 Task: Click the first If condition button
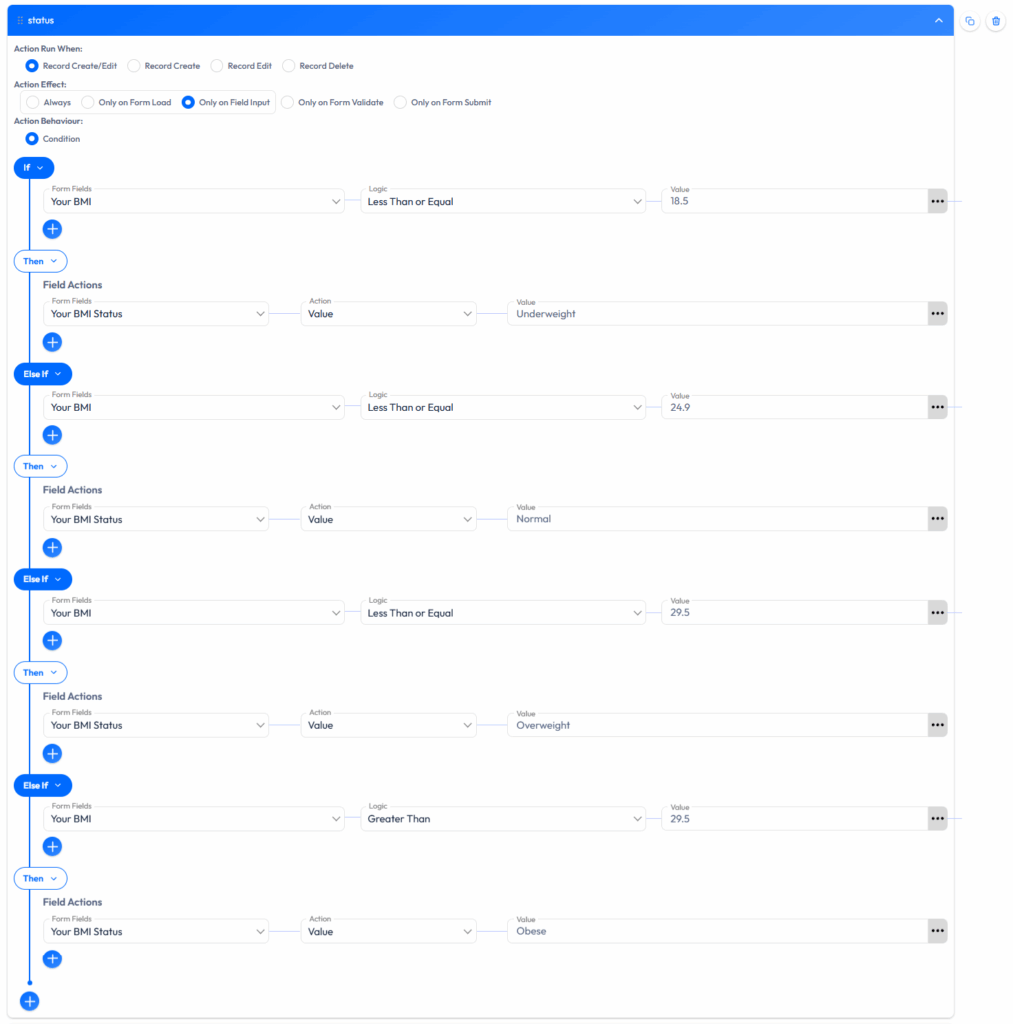point(33,168)
